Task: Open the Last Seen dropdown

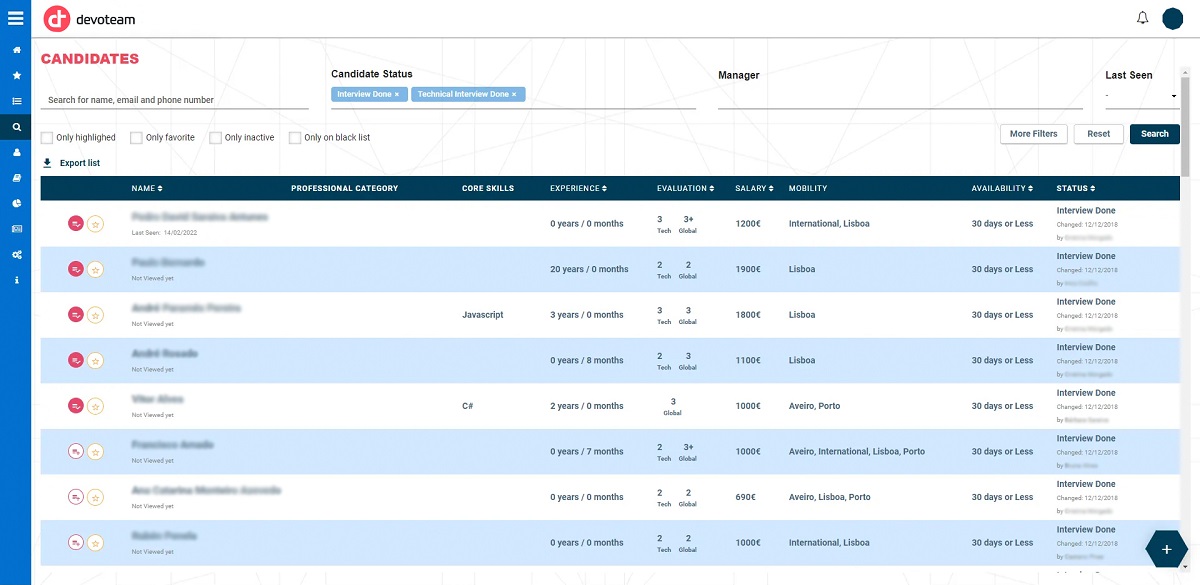Action: tap(1141, 97)
